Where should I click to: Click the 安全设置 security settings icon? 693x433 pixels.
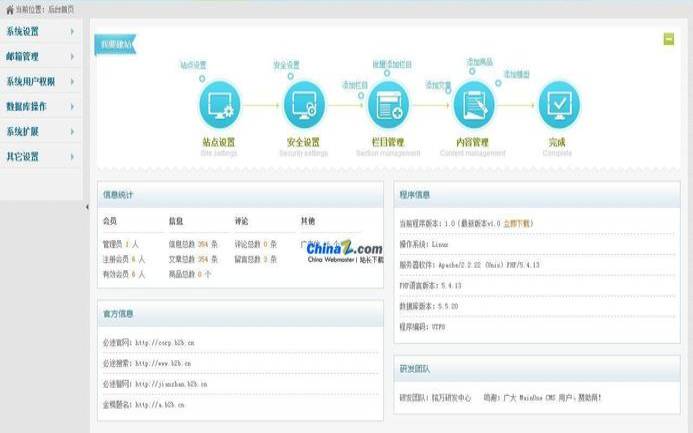pos(304,105)
